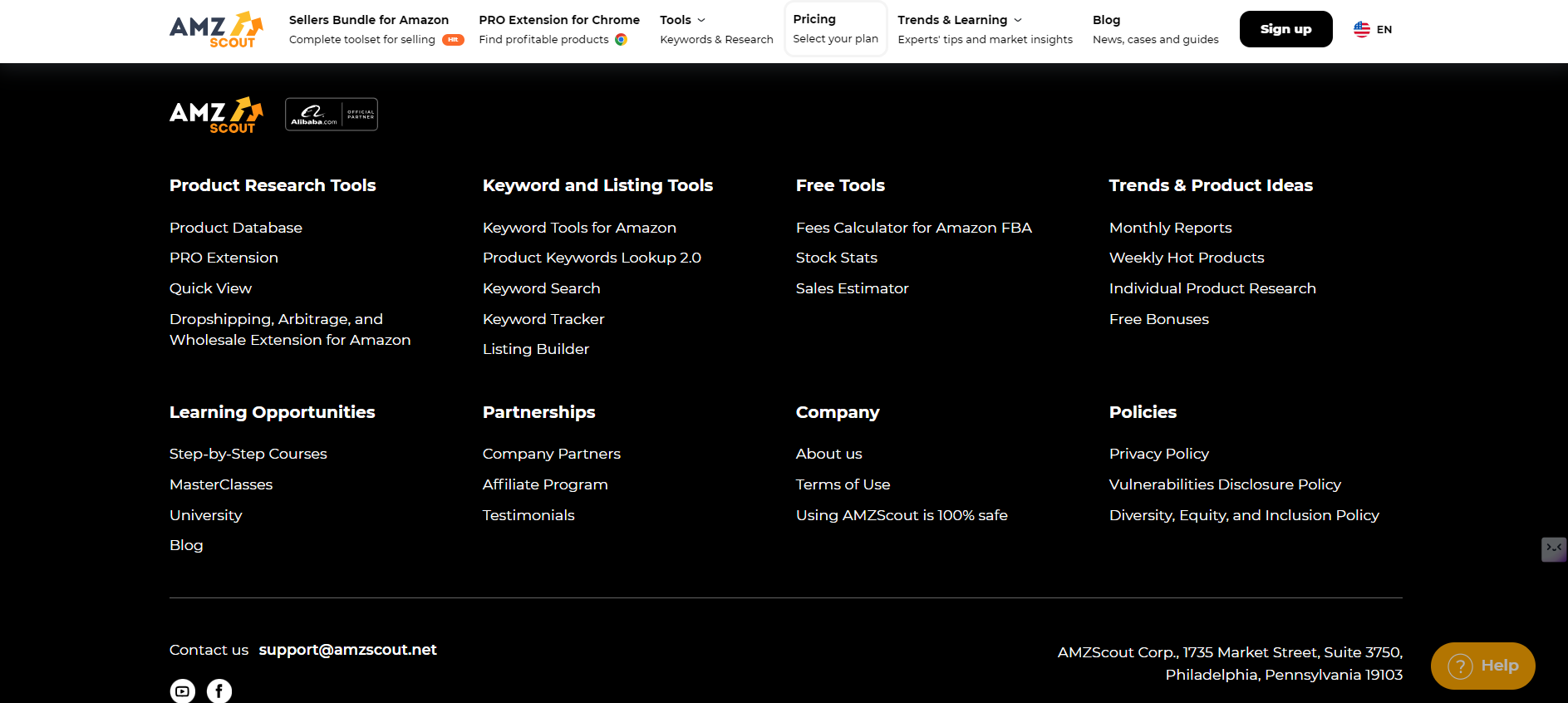Click the orange Hit badge
This screenshot has height=703, width=1568.
[453, 39]
